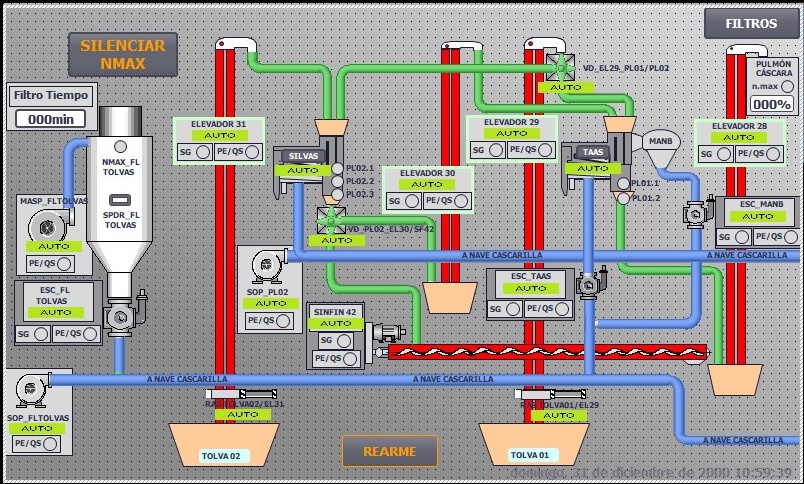804x484 pixels.
Task: Click Elevador 29 SG indicator
Action: [495, 150]
